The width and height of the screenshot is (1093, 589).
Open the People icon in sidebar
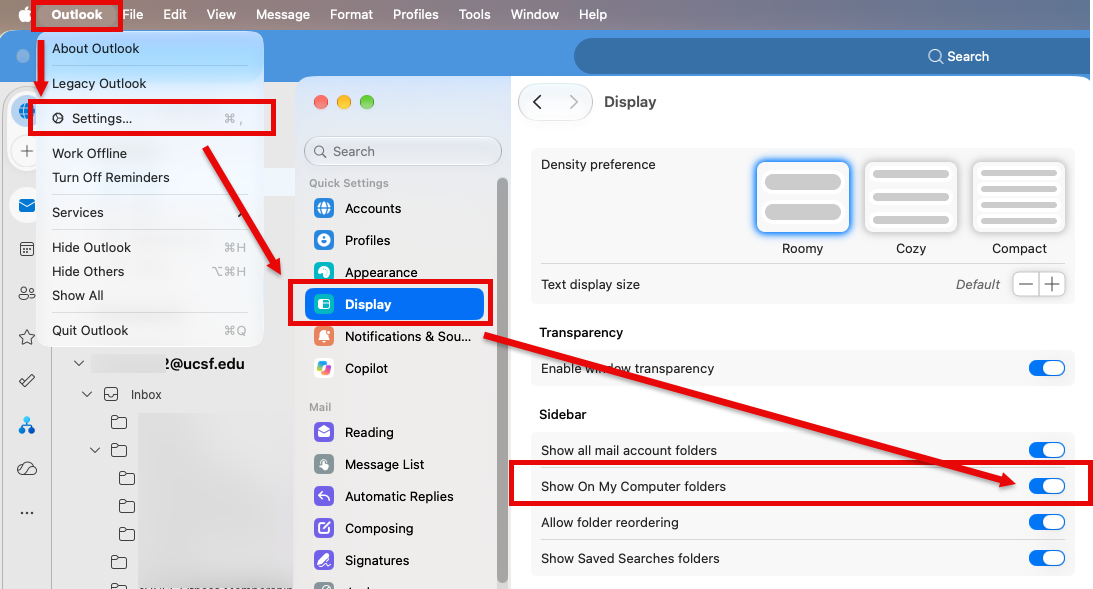point(26,293)
